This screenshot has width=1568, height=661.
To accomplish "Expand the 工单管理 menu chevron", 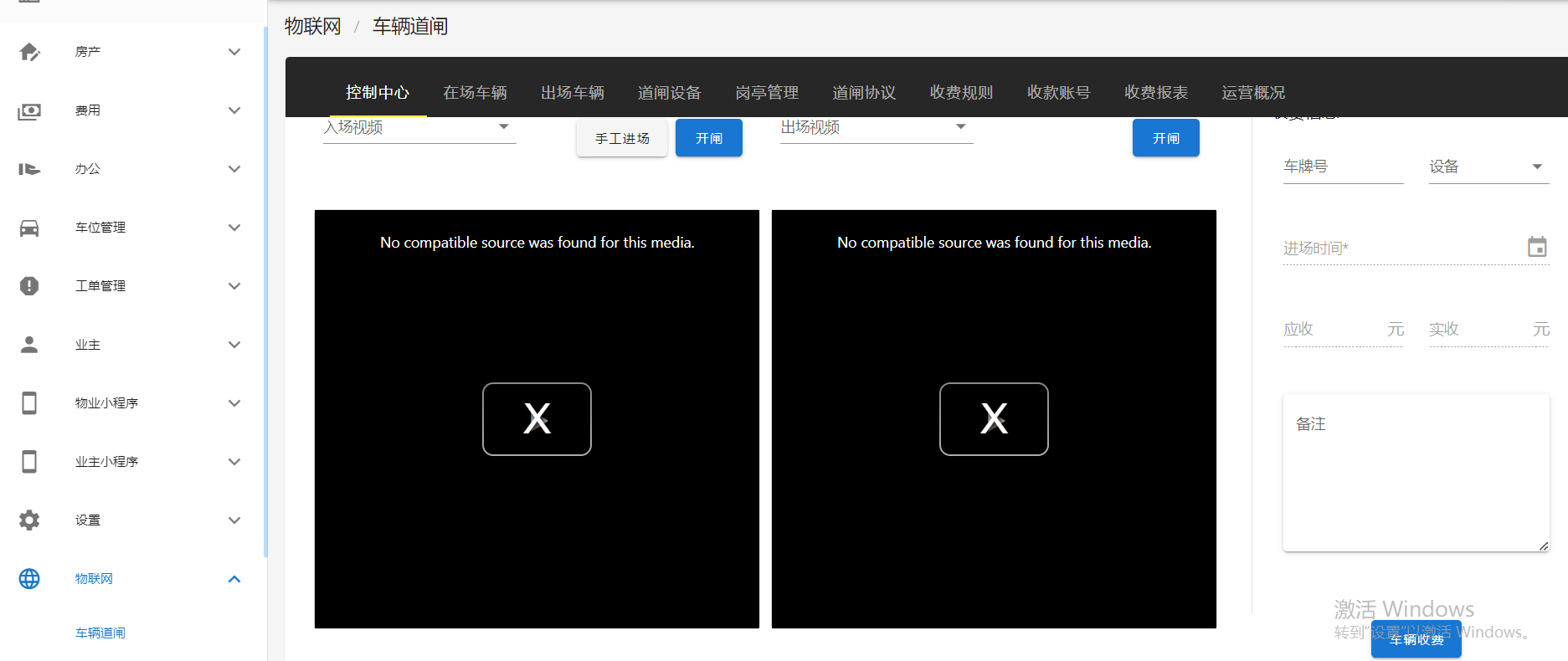I will coord(234,286).
